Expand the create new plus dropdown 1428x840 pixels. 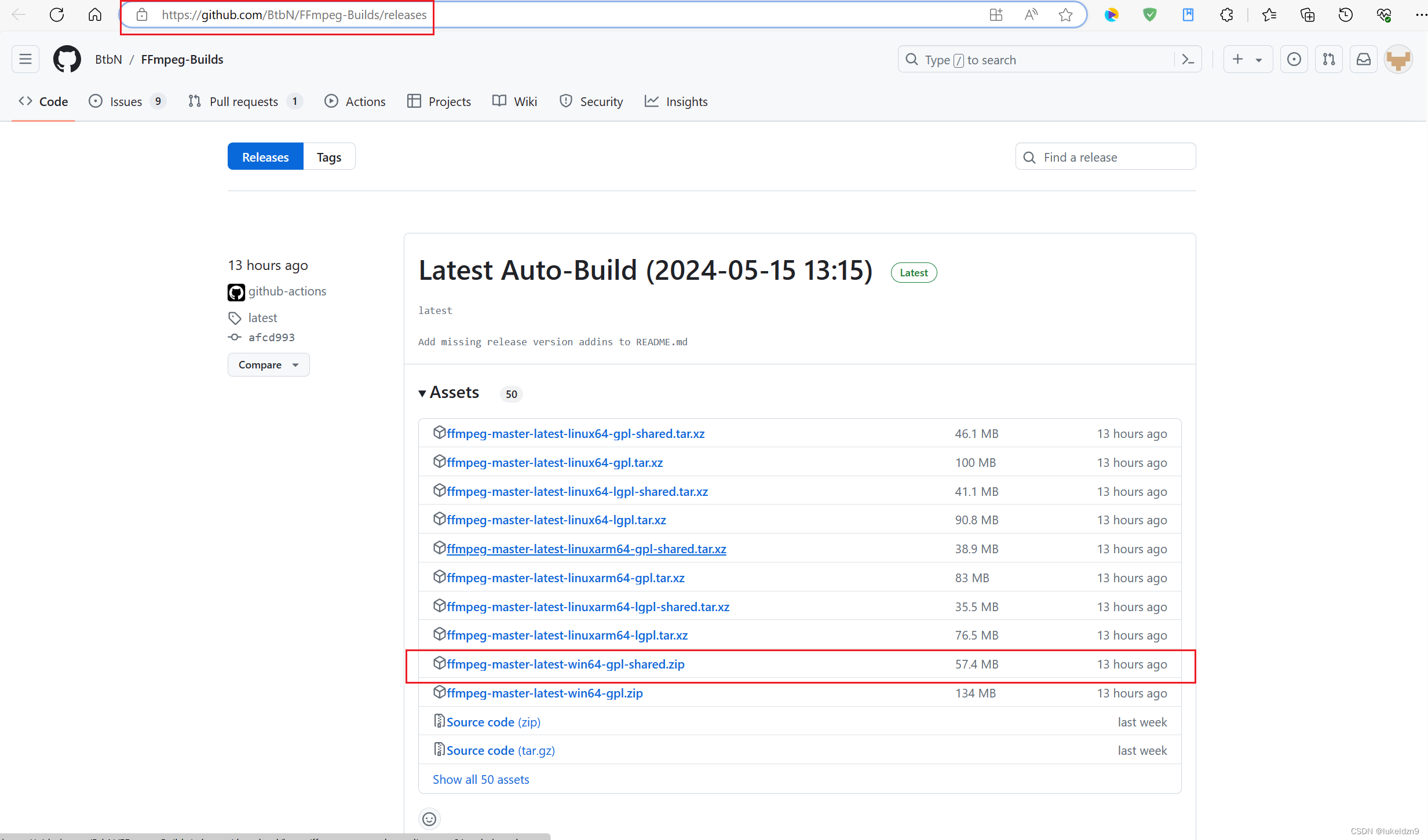pyautogui.click(x=1248, y=59)
